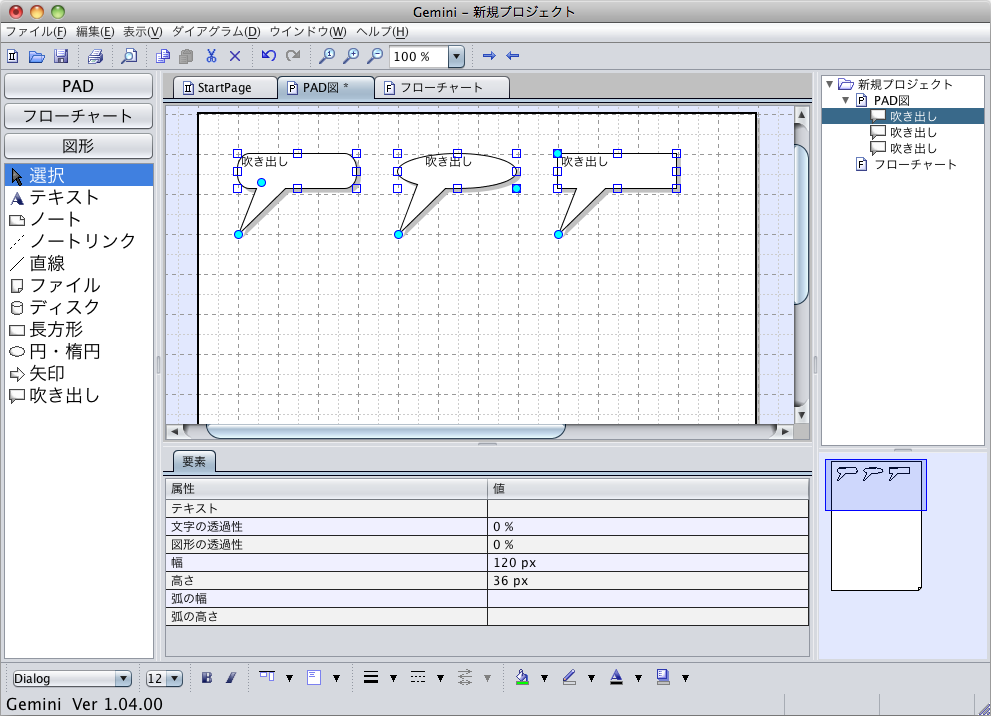Open the ファイル(F) menu
Screen dimensions: 991x716
click(x=36, y=32)
